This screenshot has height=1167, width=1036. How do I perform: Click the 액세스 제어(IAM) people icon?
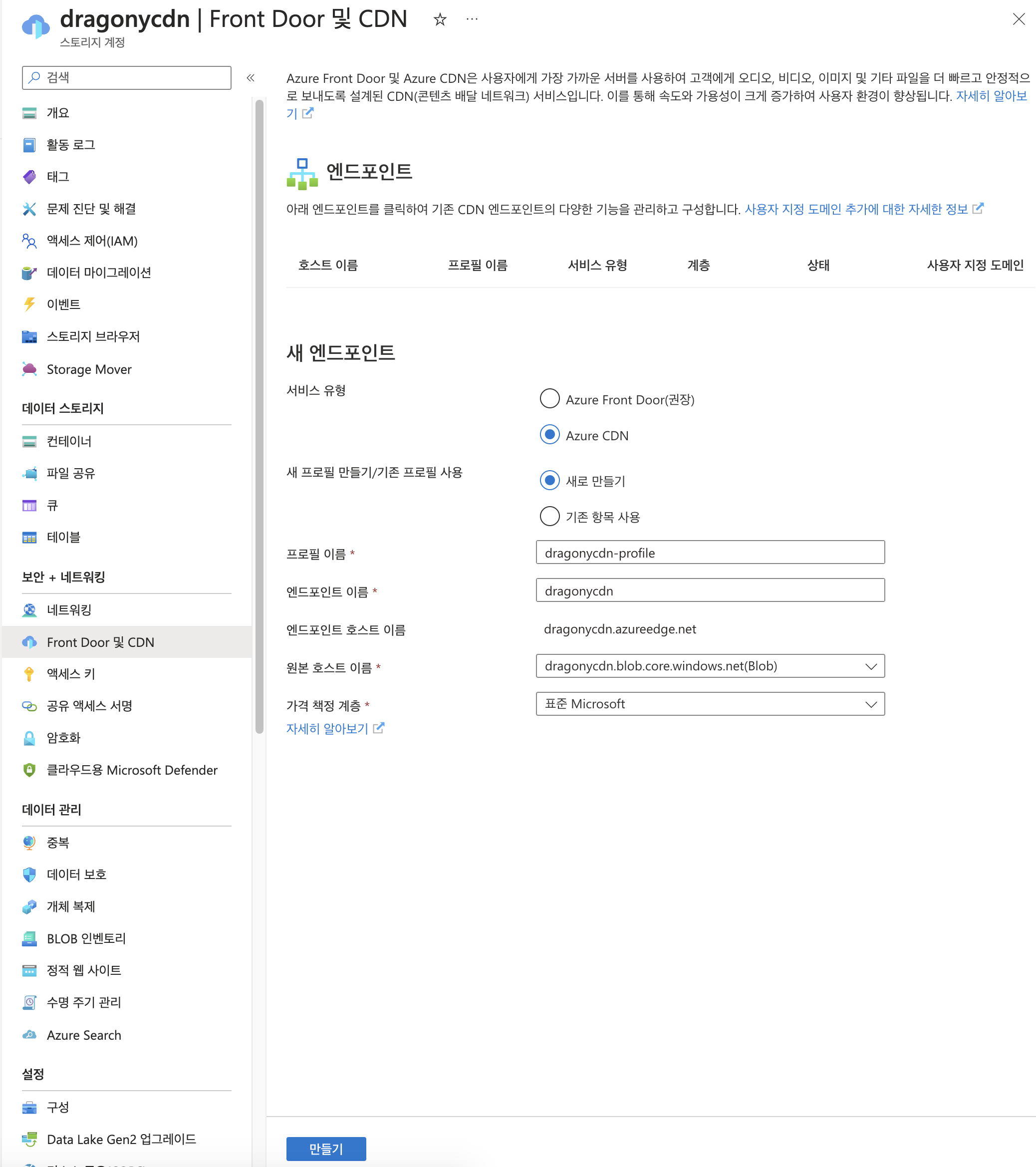click(29, 241)
